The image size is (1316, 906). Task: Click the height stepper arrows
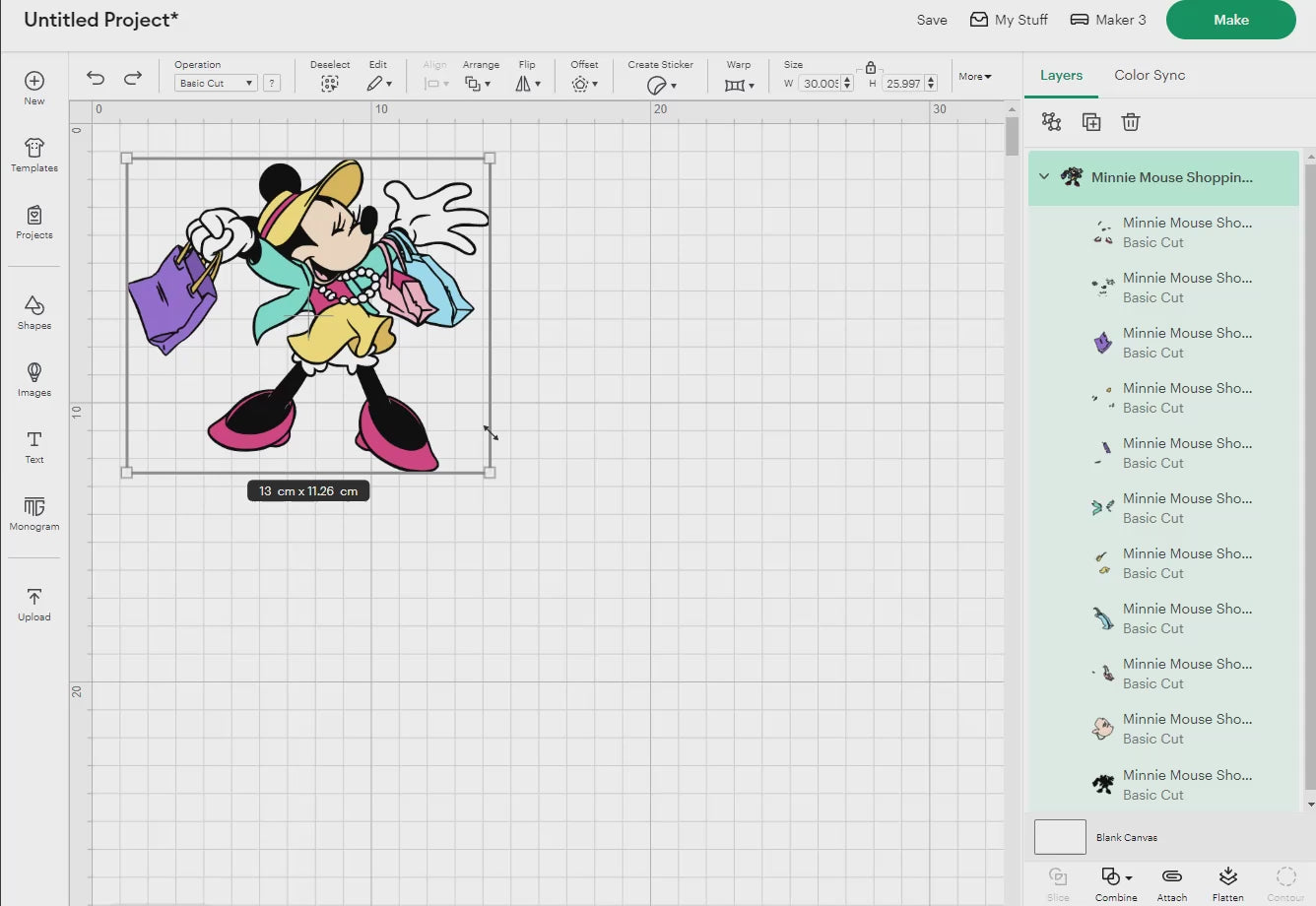tap(931, 84)
